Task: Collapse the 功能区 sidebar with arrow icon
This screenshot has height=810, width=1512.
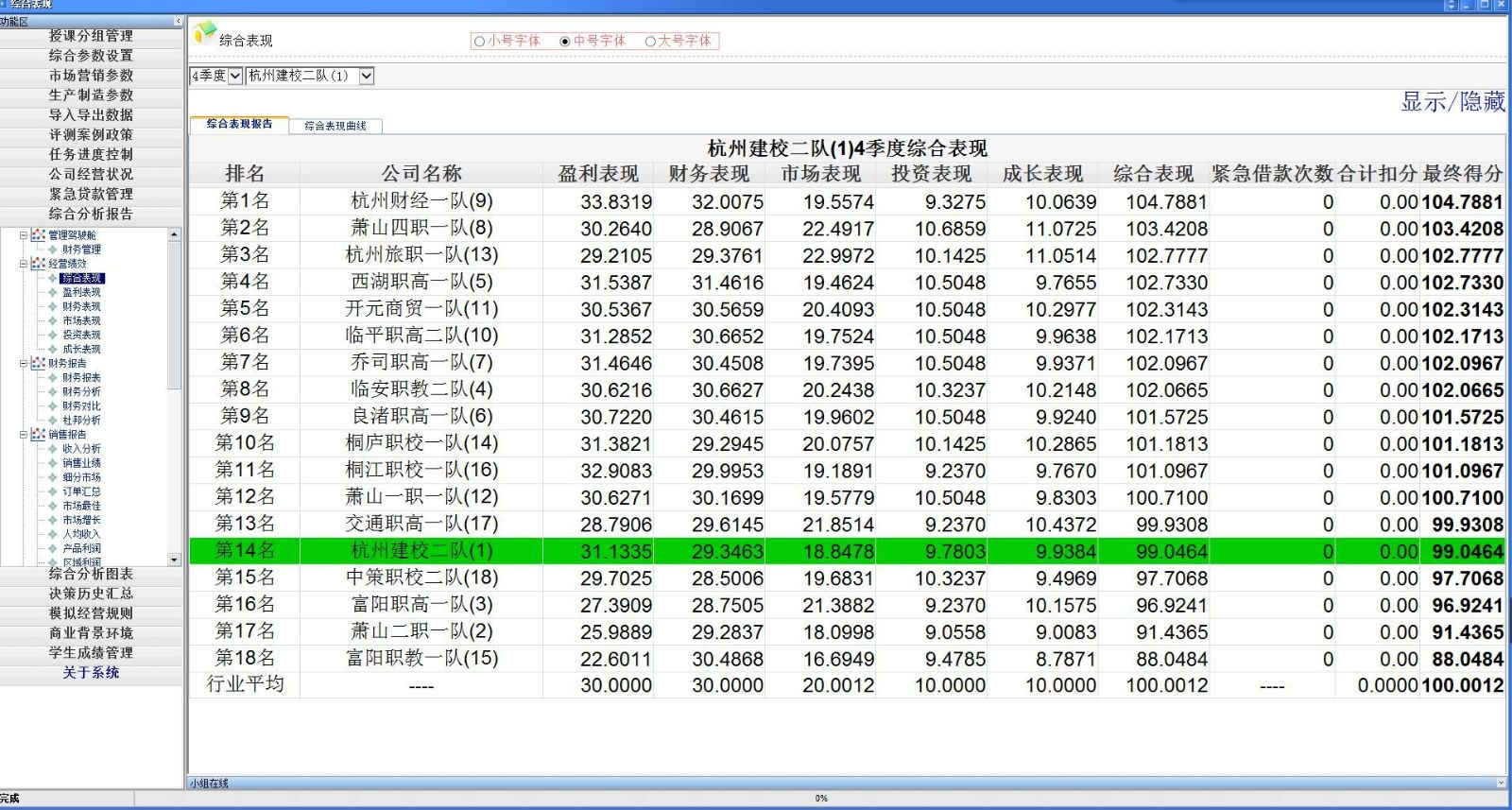Action: 178,21
